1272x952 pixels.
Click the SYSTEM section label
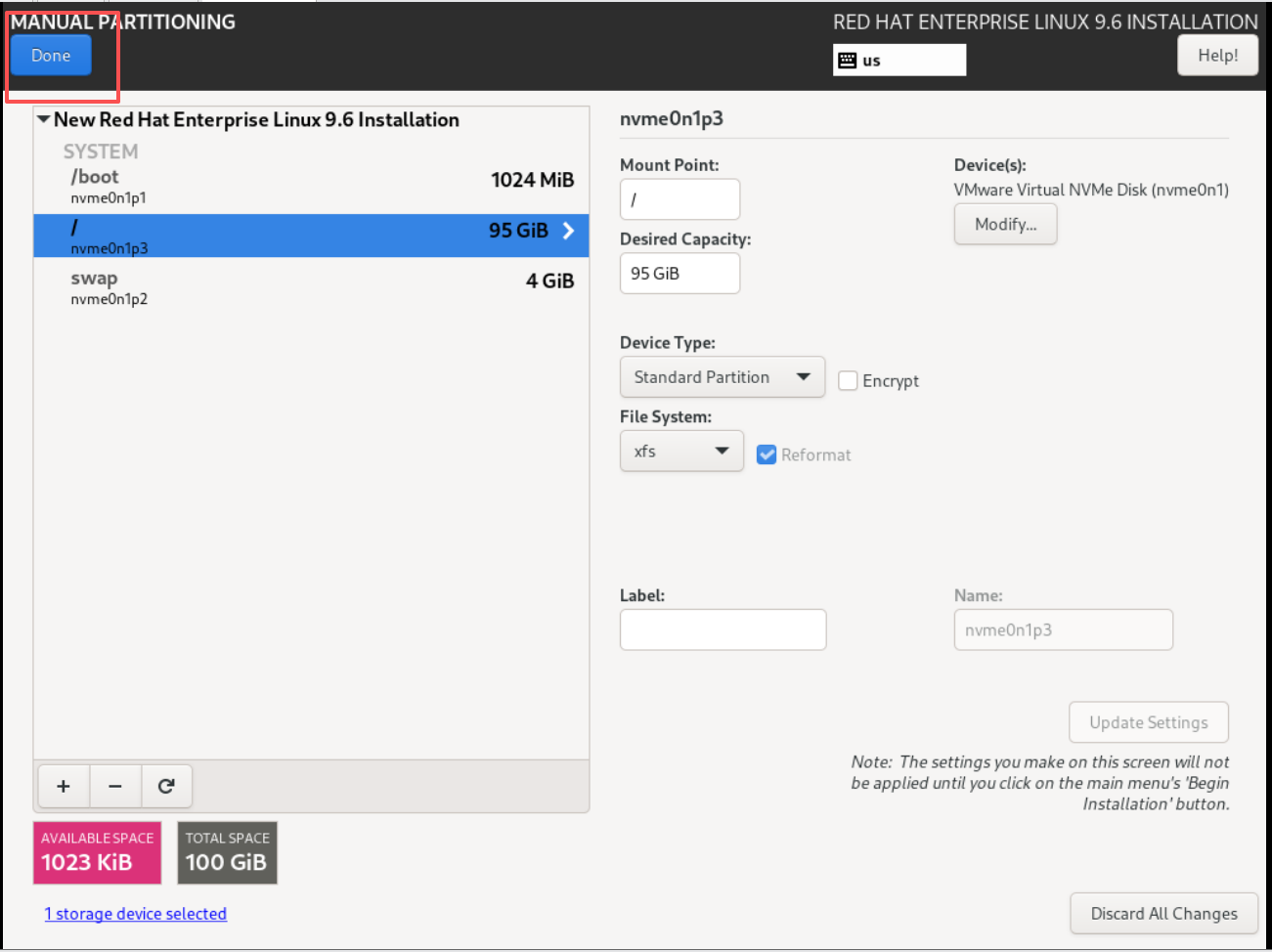coord(101,151)
